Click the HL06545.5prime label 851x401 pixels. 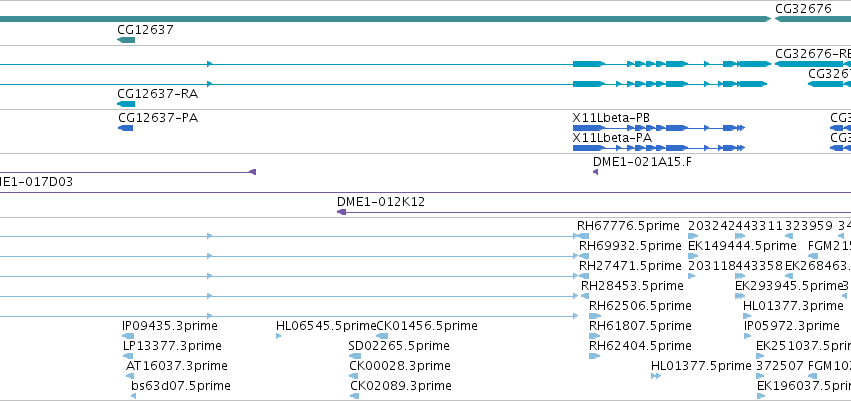[x=326, y=326]
